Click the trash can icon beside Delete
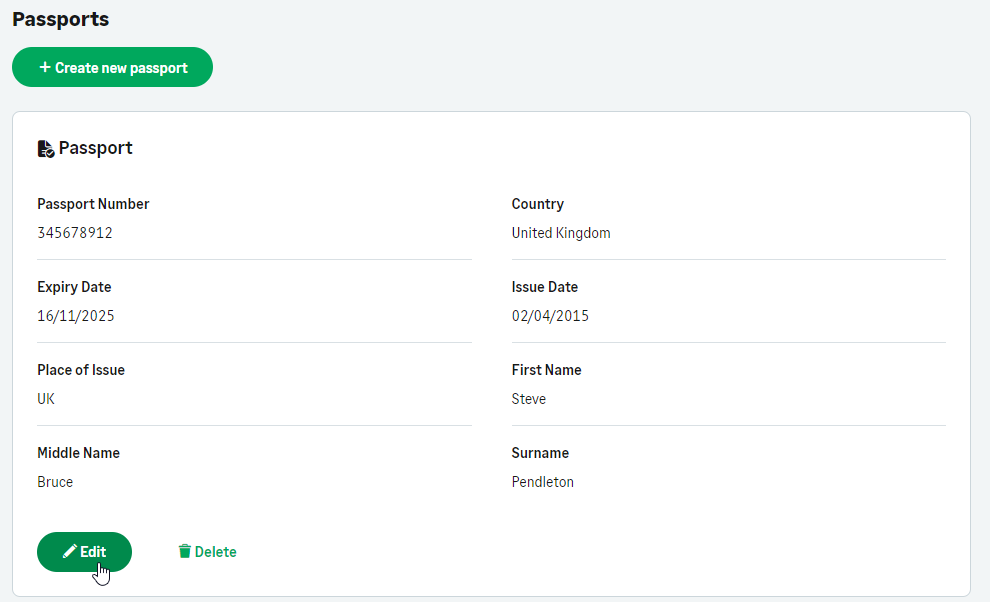 tap(184, 551)
